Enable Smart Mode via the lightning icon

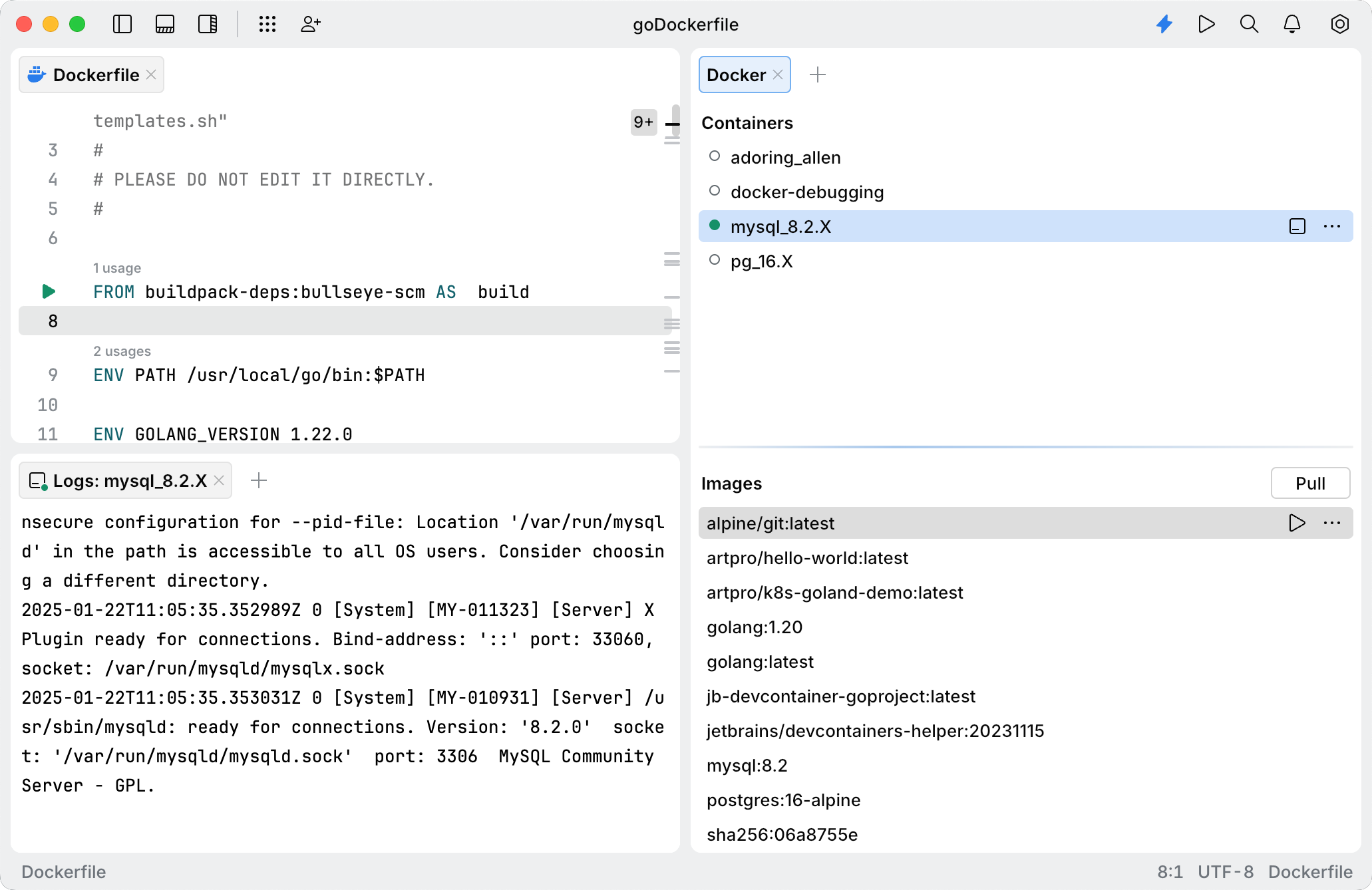[x=1164, y=25]
